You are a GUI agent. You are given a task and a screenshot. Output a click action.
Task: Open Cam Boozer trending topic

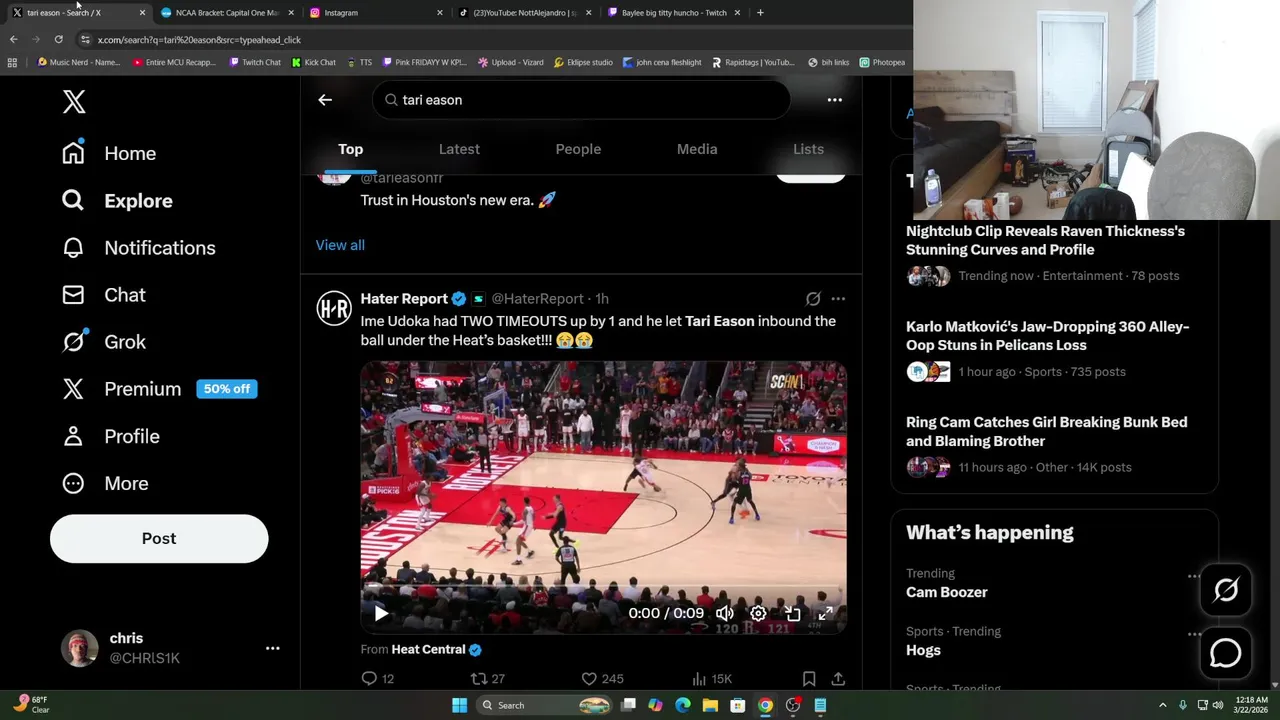tap(946, 592)
